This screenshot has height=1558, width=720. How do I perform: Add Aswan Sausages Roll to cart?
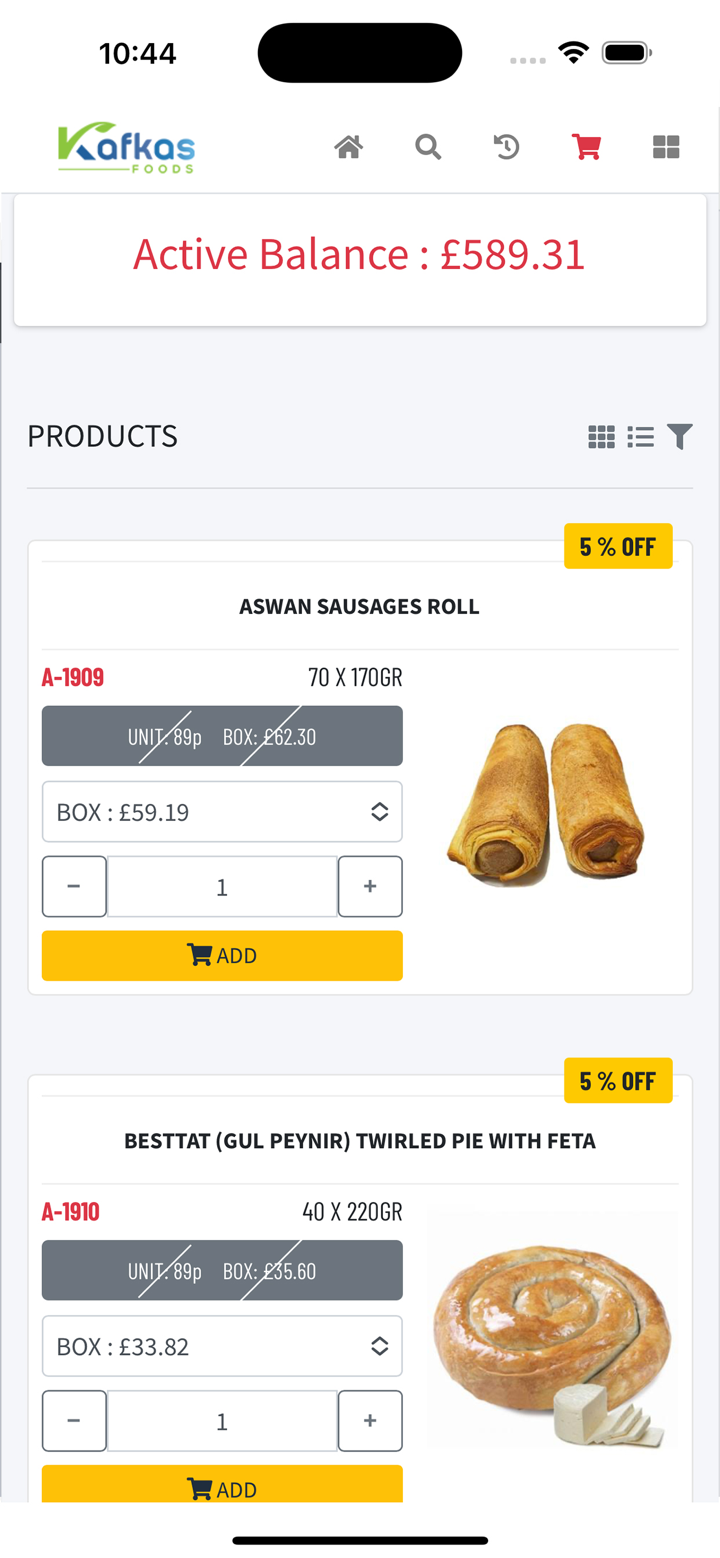221,954
